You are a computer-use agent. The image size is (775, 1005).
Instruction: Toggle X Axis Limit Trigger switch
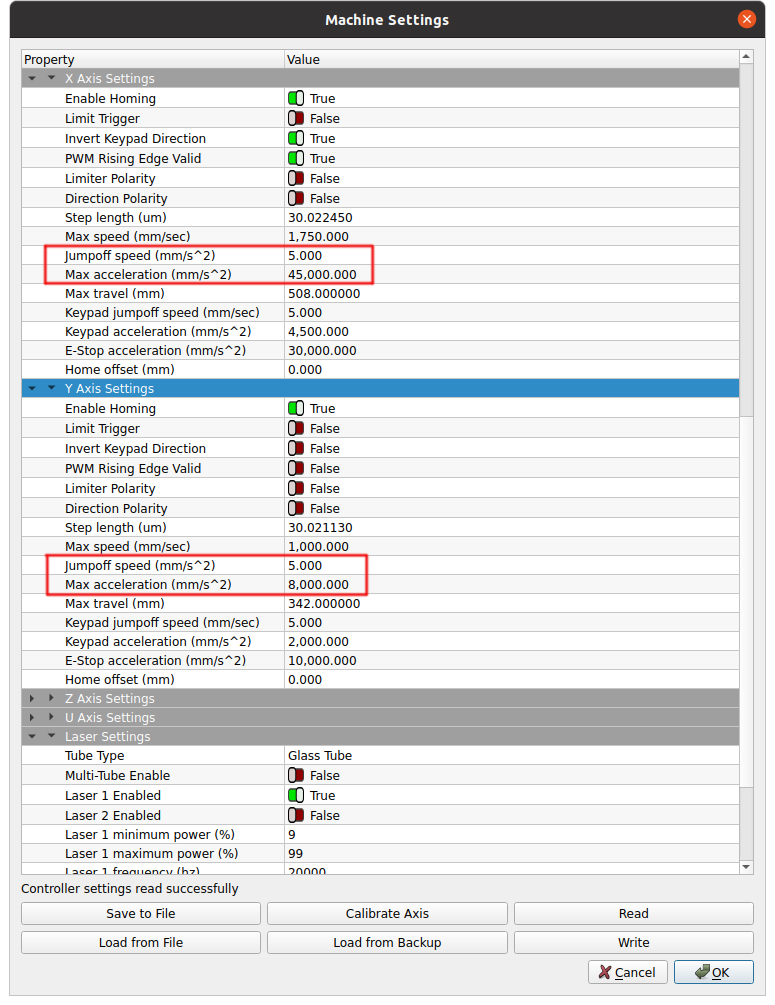tap(296, 119)
